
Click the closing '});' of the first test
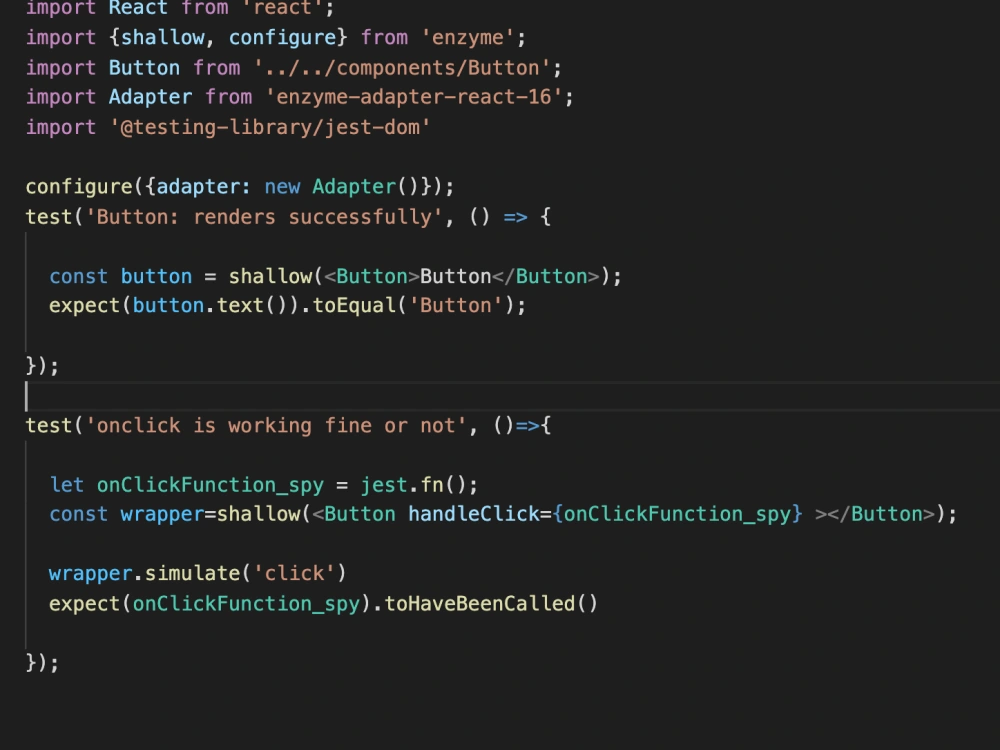pyautogui.click(x=42, y=365)
